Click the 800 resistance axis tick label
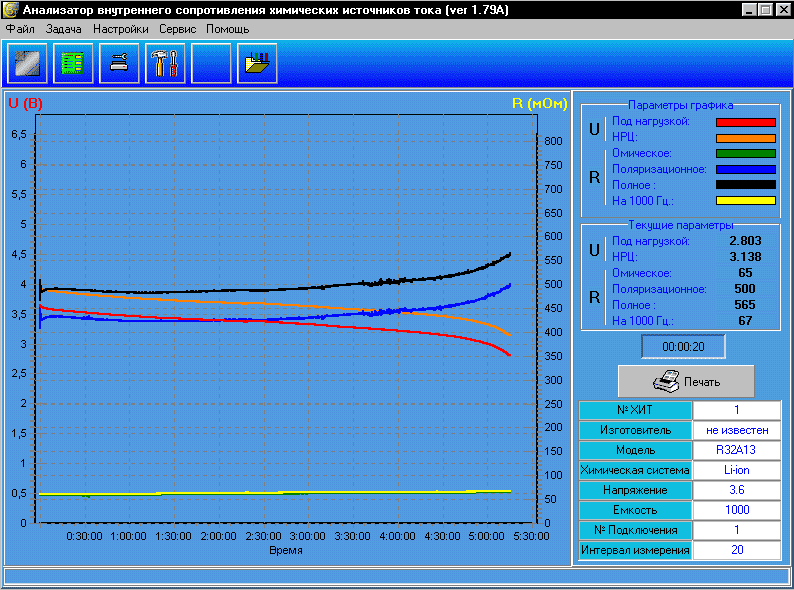Viewport: 794px width, 590px height. point(553,141)
